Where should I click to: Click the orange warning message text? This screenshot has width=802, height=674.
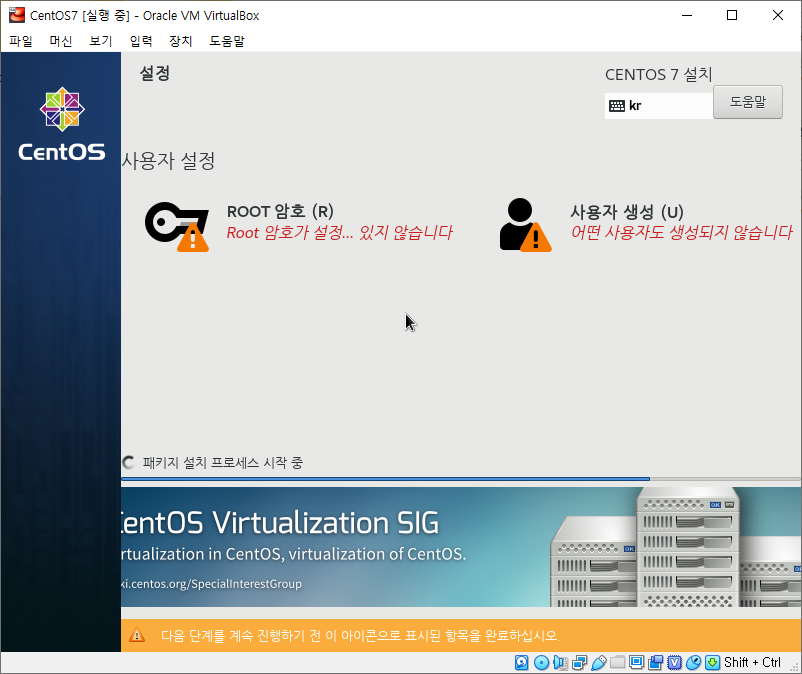360,636
